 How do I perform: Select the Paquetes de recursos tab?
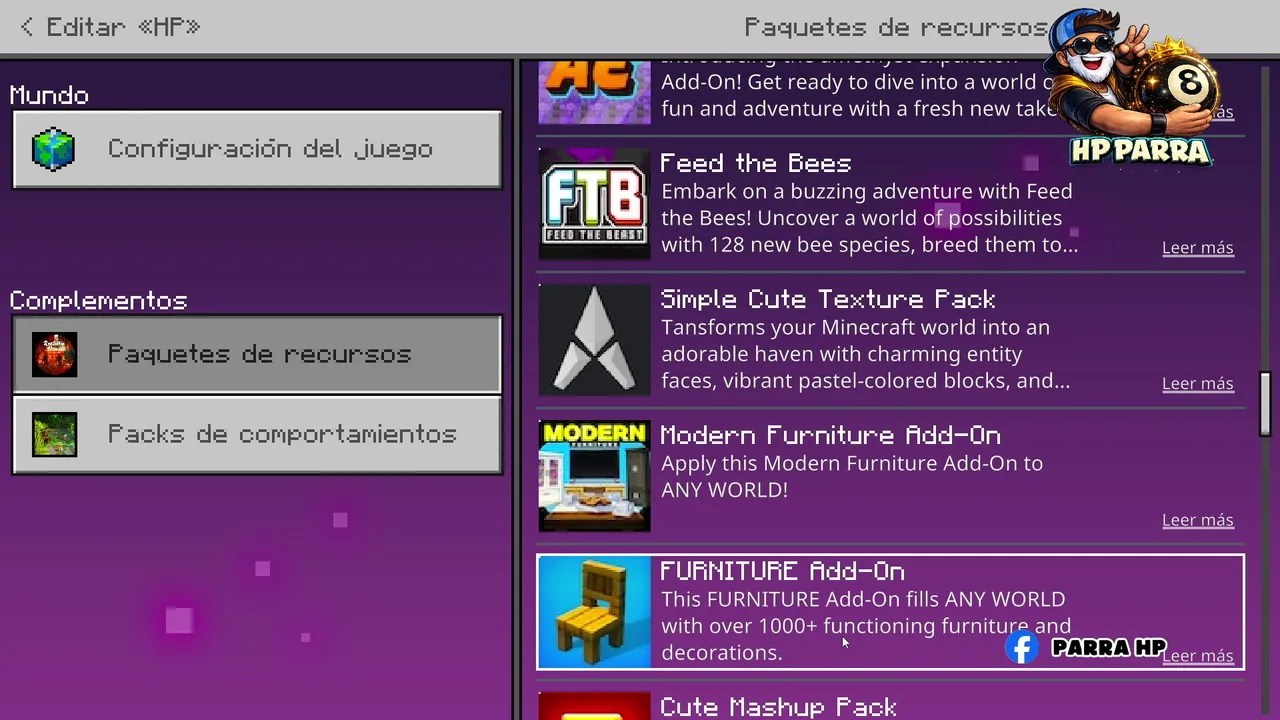pyautogui.click(x=257, y=354)
